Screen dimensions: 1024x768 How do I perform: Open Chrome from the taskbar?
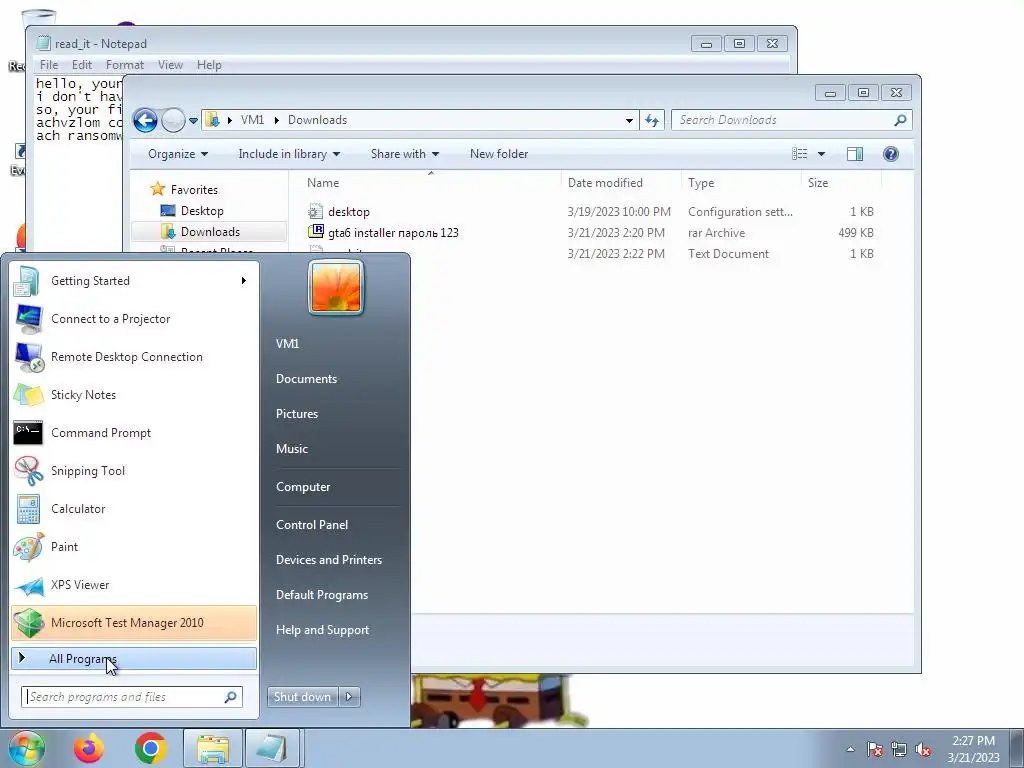coord(150,748)
